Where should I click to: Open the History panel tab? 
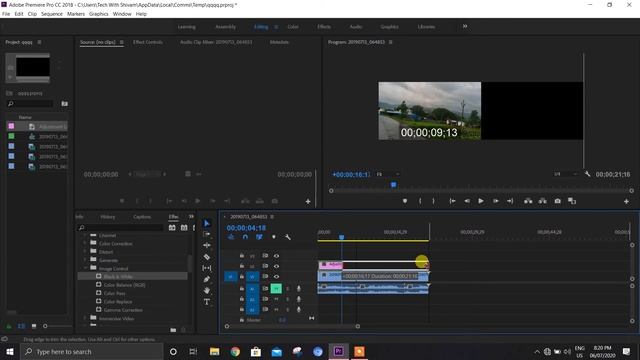coord(108,217)
